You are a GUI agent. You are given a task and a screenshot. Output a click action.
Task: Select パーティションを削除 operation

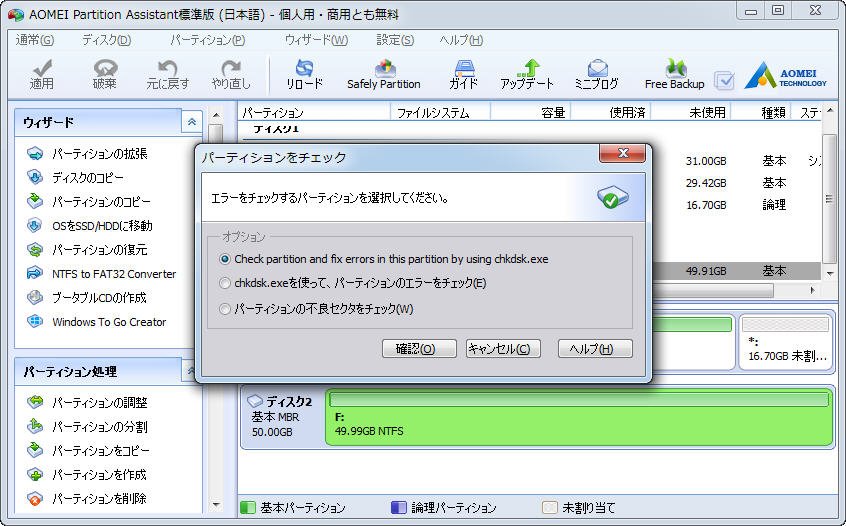click(x=86, y=498)
